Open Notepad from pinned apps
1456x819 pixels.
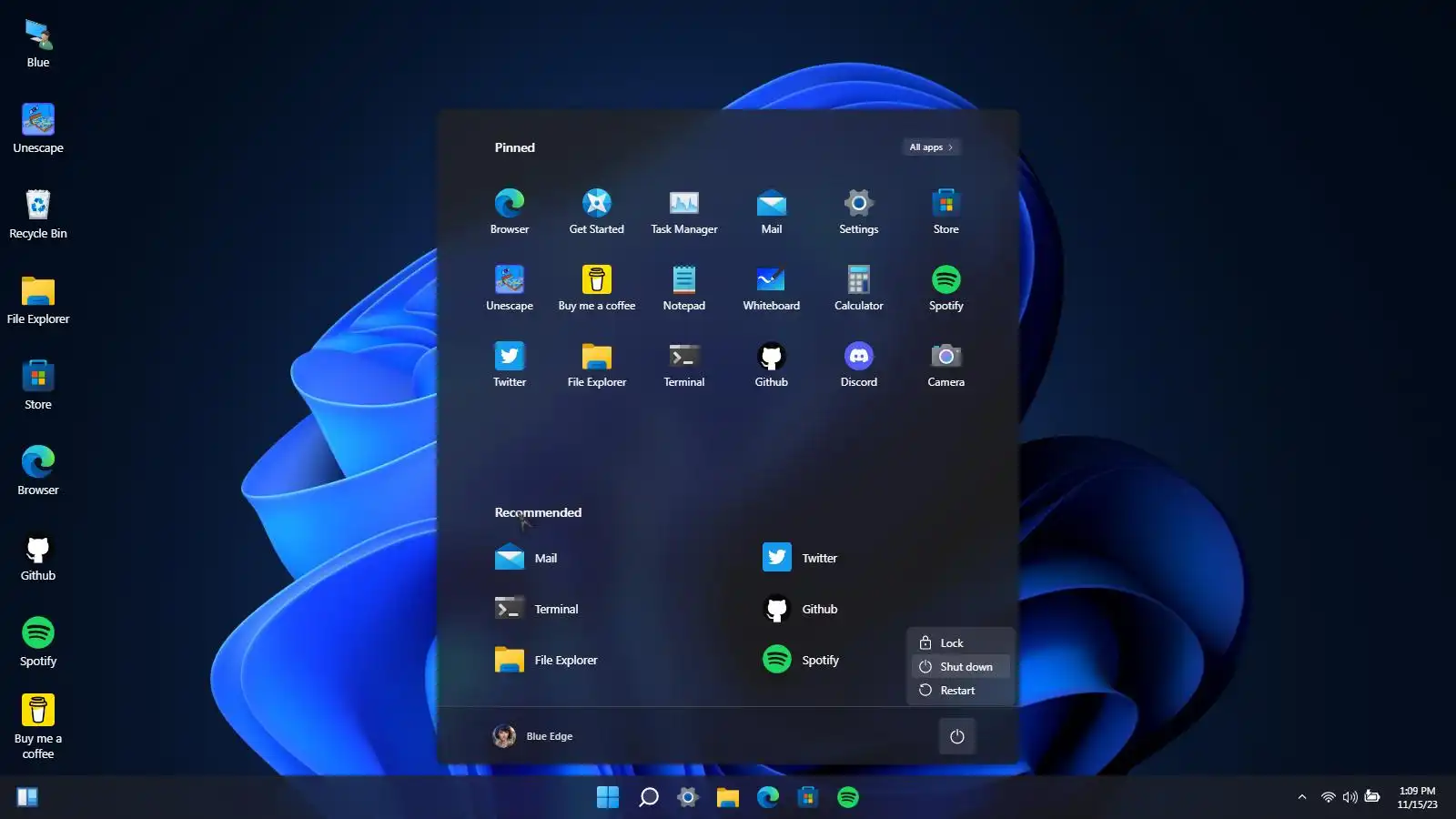pyautogui.click(x=684, y=288)
